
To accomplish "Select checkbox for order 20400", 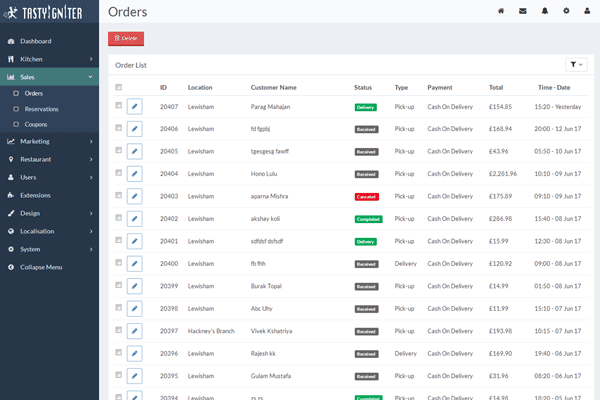I will (119, 264).
